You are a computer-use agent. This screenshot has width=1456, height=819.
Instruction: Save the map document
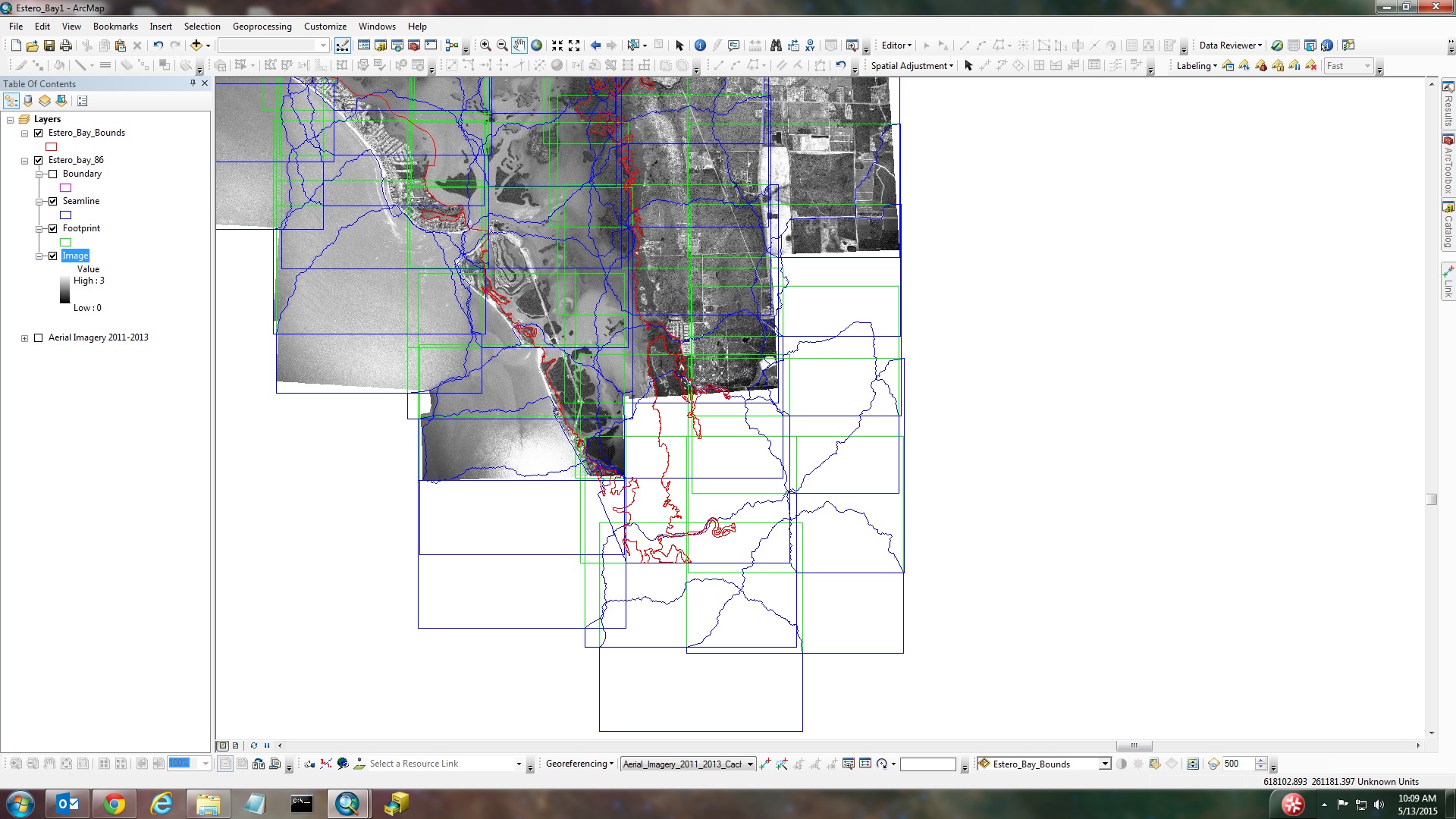click(x=49, y=45)
